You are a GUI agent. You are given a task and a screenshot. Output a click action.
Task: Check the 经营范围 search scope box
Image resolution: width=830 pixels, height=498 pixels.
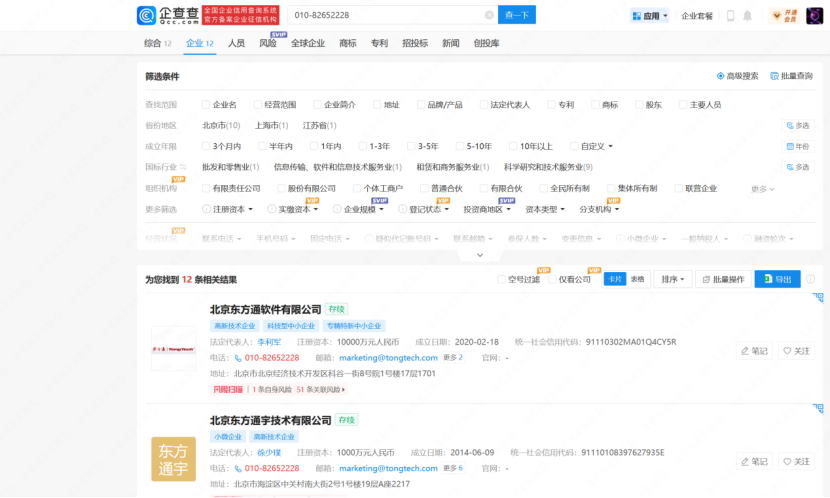tap(258, 105)
